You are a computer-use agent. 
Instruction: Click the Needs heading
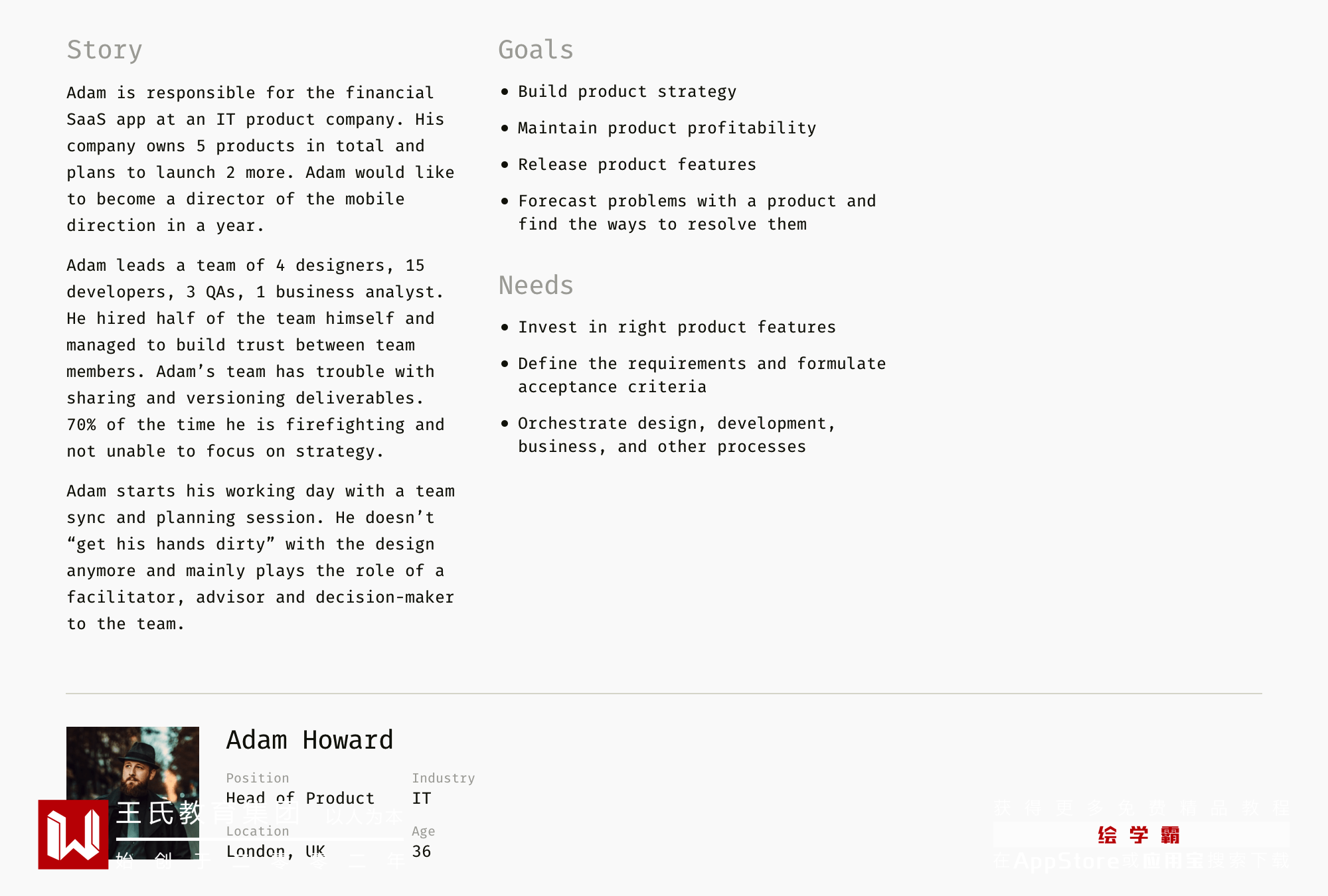click(535, 285)
